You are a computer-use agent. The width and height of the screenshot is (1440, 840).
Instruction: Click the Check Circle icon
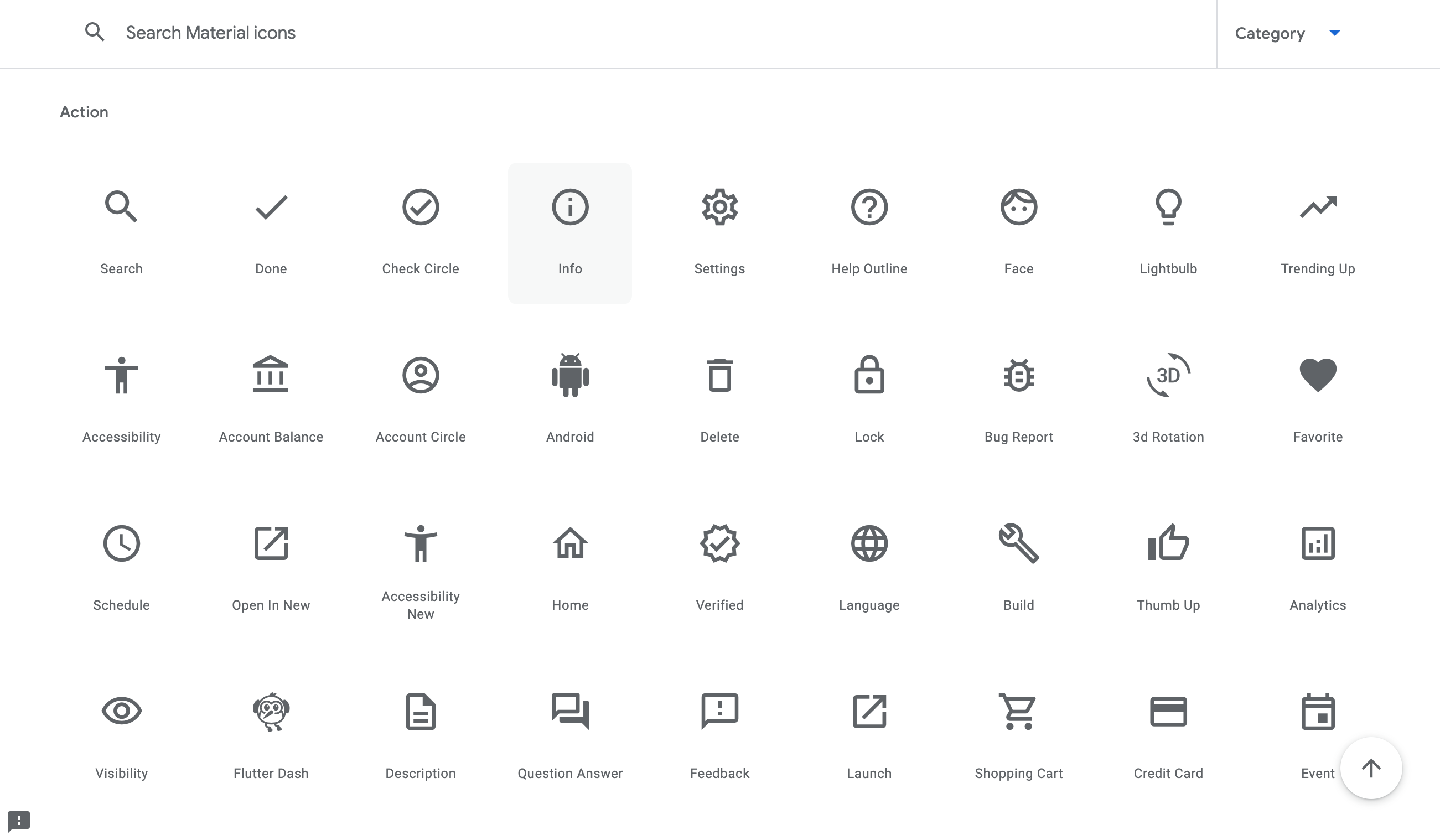pyautogui.click(x=420, y=207)
